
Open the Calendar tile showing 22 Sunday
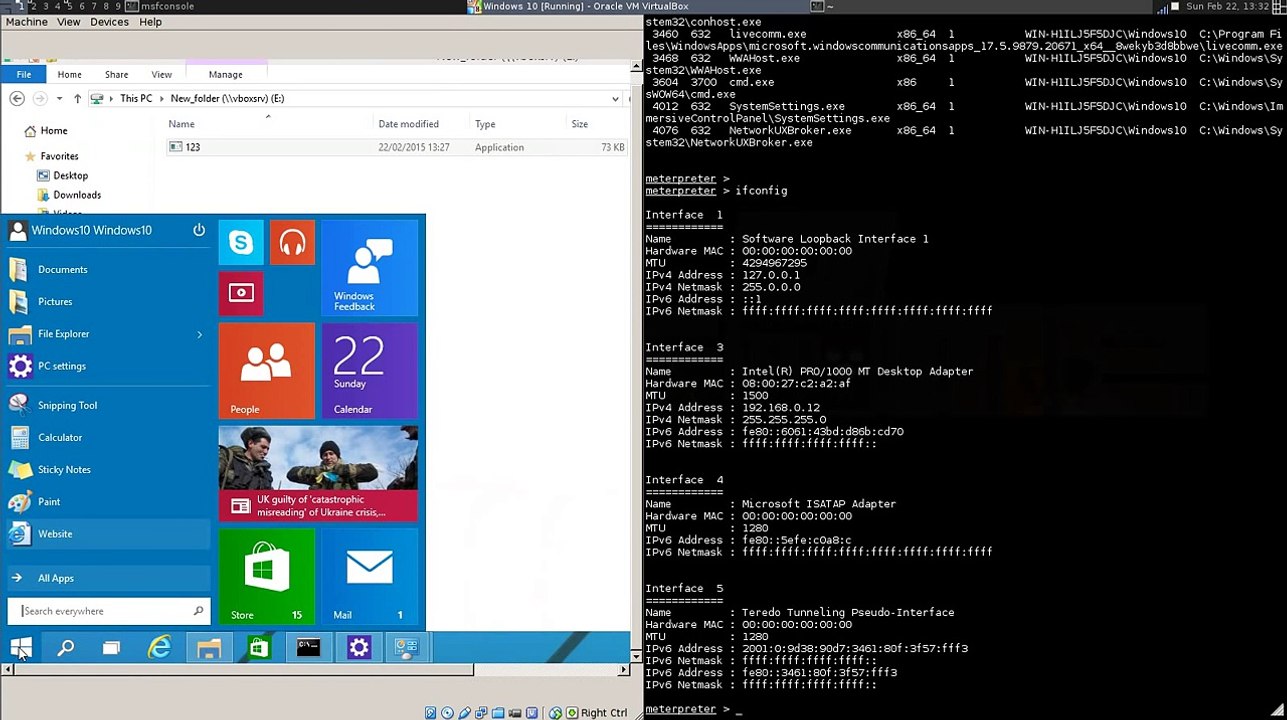(369, 370)
